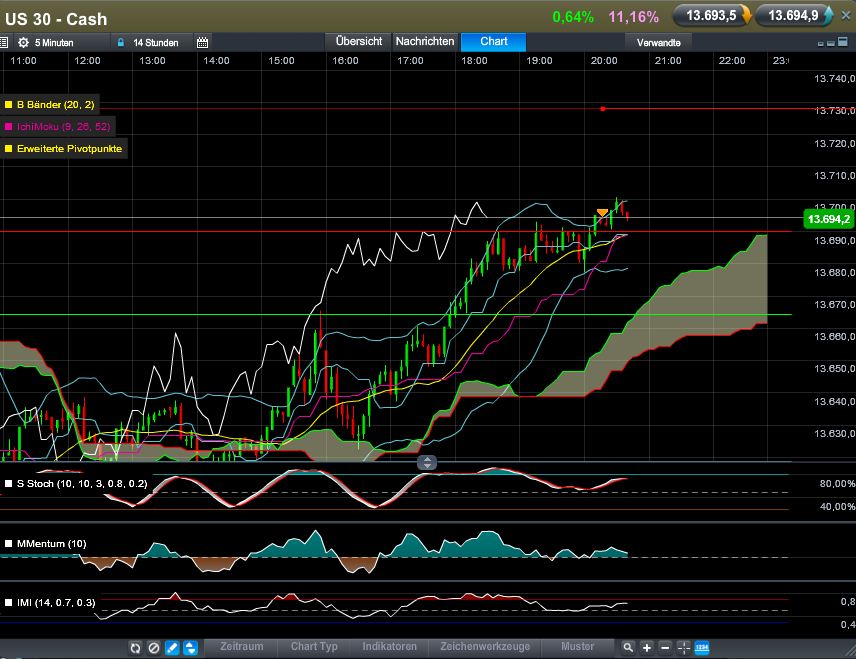Open the 14 Stunden time range dropdown
This screenshot has width=856, height=659.
pos(153,42)
